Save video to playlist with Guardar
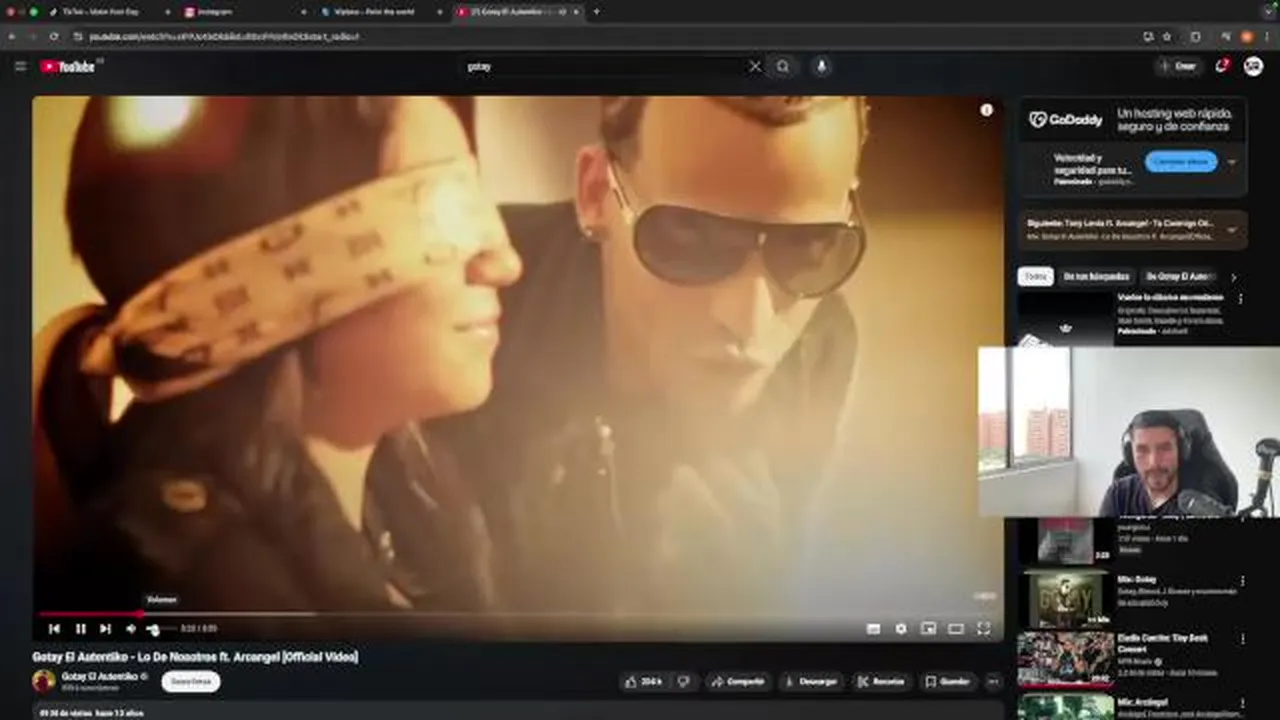Image resolution: width=1280 pixels, height=720 pixels. tap(947, 681)
